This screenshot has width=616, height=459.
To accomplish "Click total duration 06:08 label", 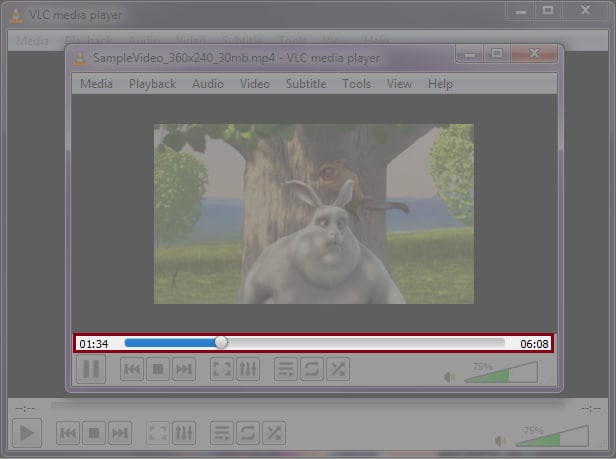I will pyautogui.click(x=534, y=344).
